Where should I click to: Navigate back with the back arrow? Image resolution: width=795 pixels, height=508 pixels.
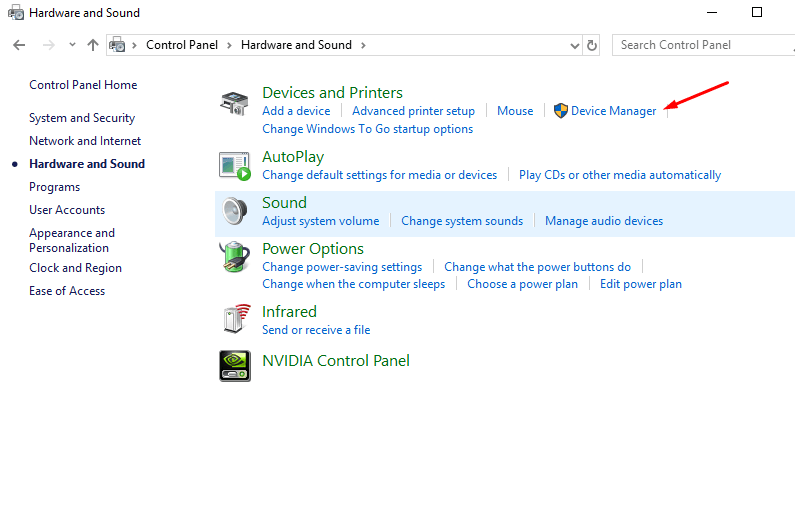point(19,45)
